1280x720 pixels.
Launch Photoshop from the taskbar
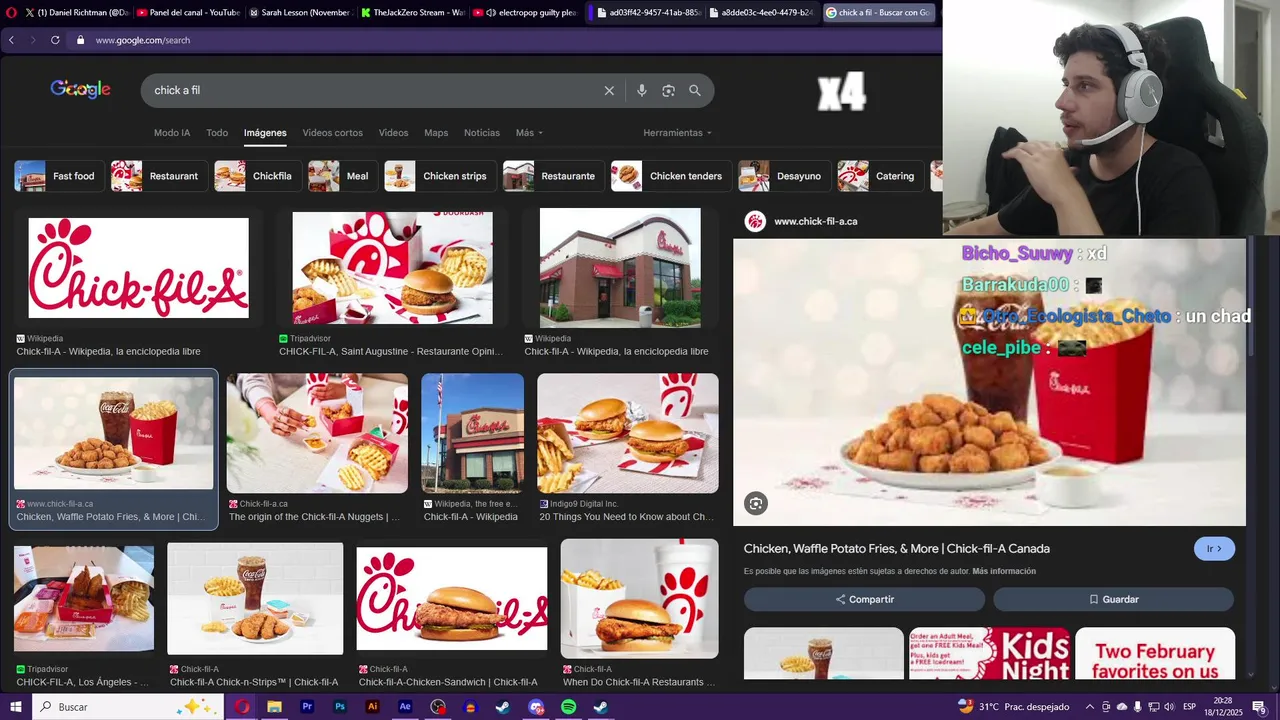[340, 707]
